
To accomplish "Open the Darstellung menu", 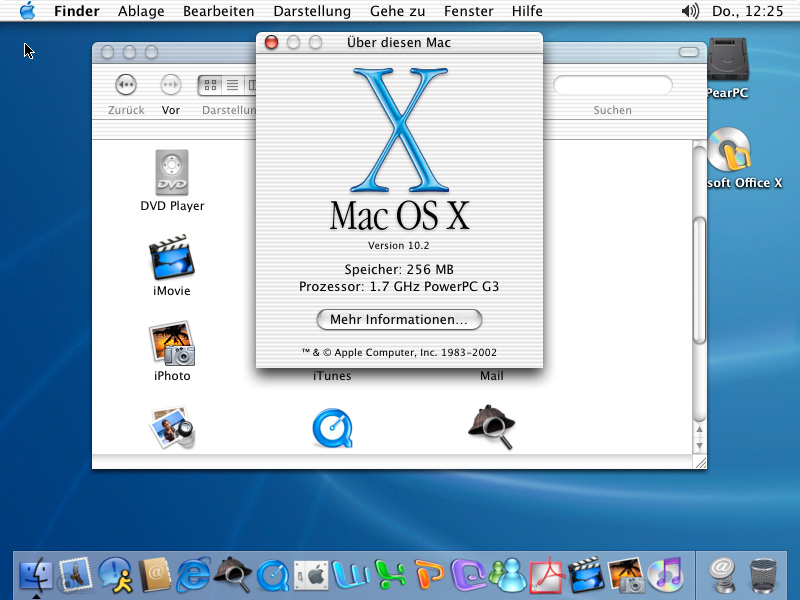I will (312, 11).
